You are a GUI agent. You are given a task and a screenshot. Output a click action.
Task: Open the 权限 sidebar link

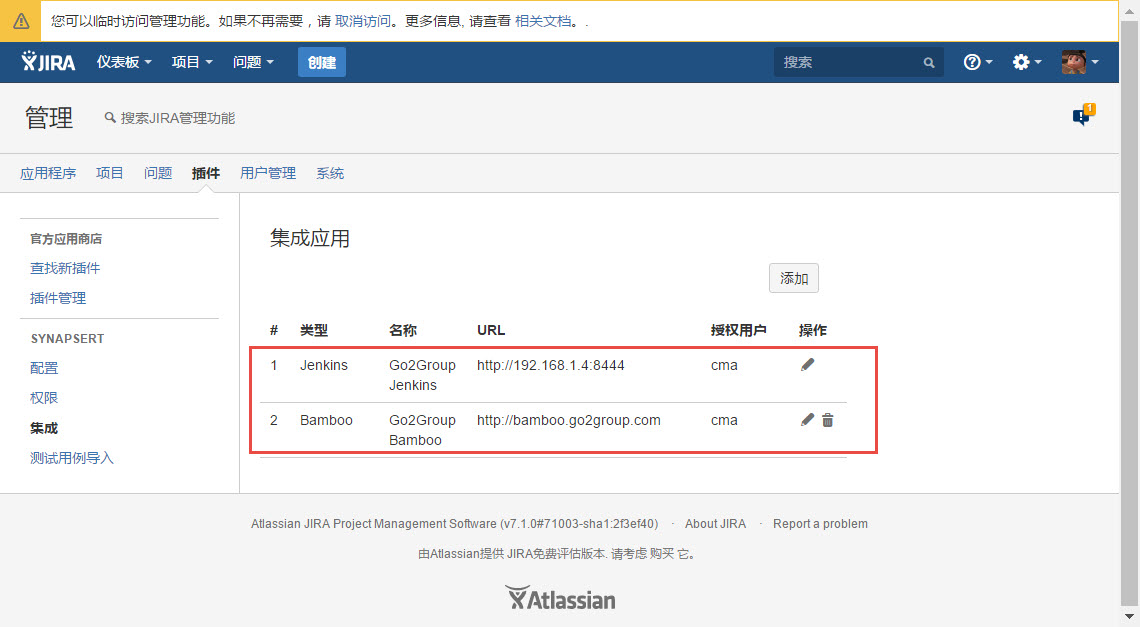click(x=44, y=398)
